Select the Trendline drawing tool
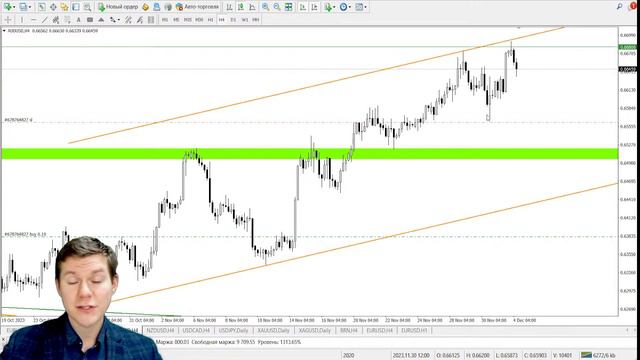640x360 pixels. coord(44,20)
